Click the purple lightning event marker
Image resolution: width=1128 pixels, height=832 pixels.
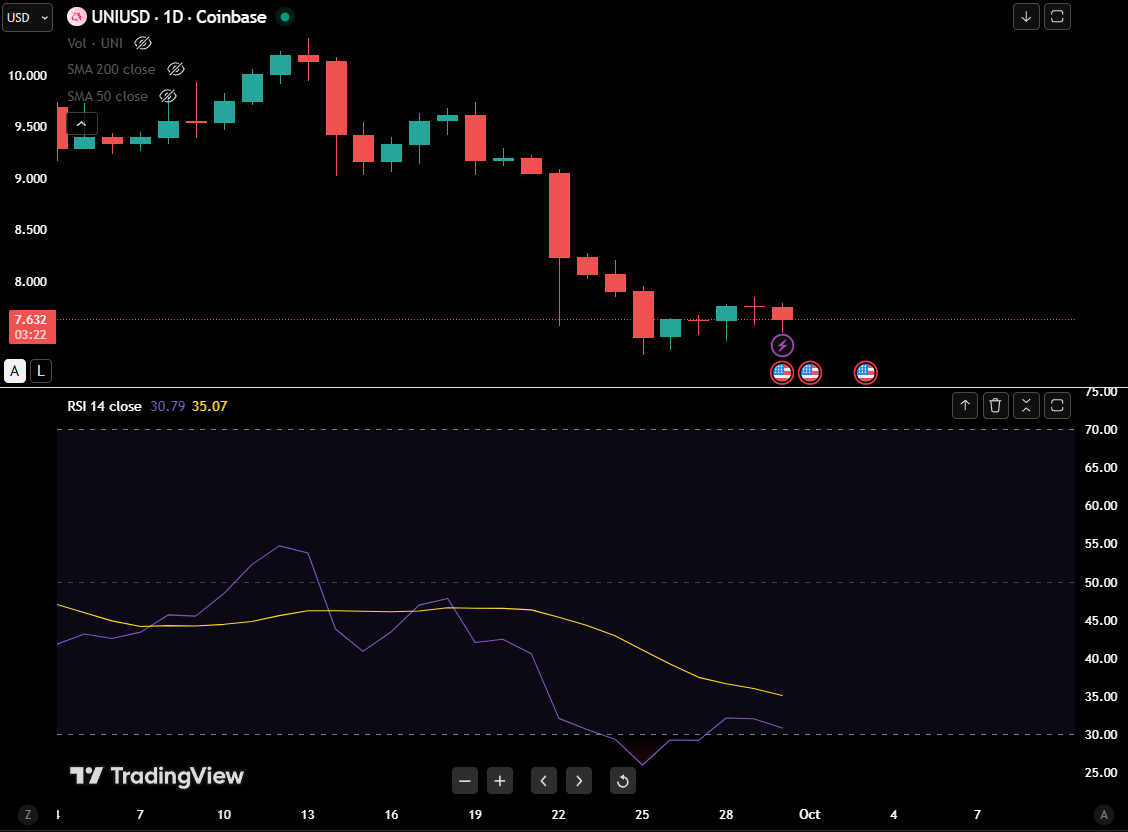(x=782, y=346)
